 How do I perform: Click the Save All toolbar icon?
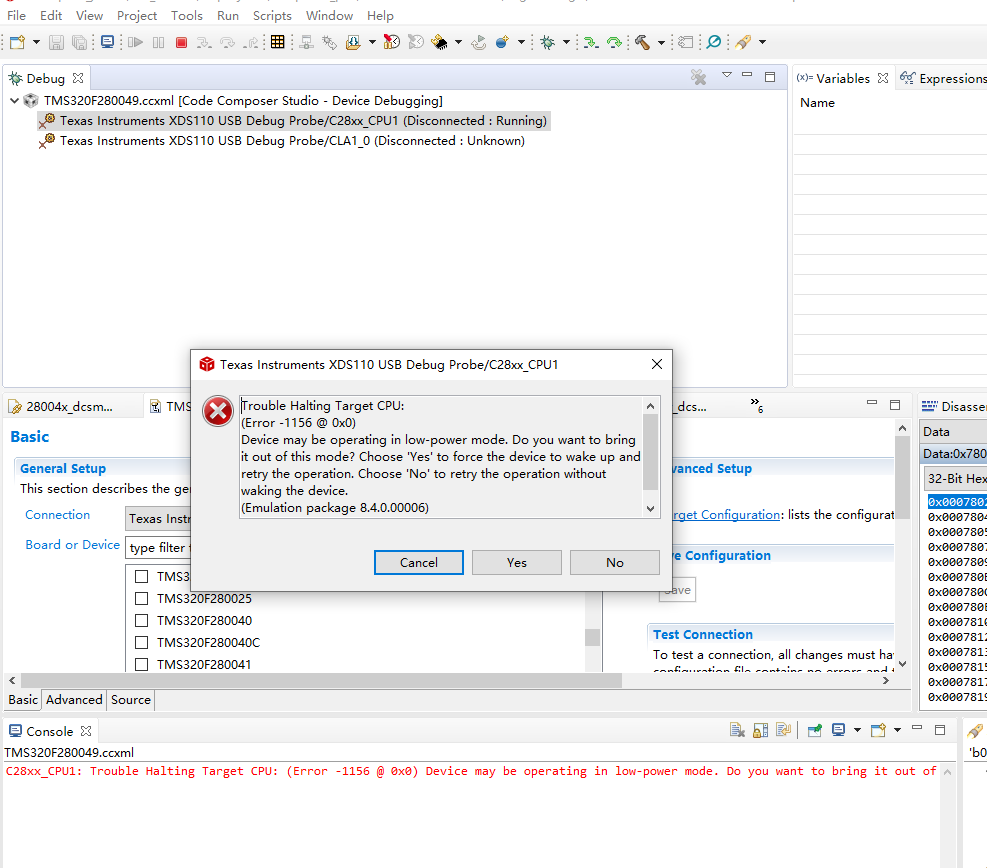(79, 42)
